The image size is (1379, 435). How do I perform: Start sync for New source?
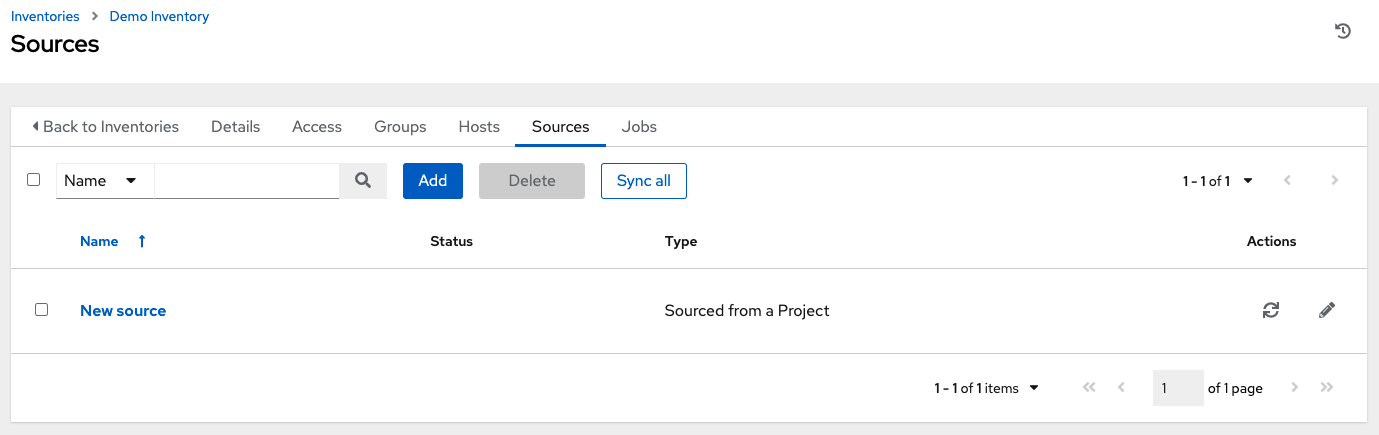pyautogui.click(x=1271, y=311)
